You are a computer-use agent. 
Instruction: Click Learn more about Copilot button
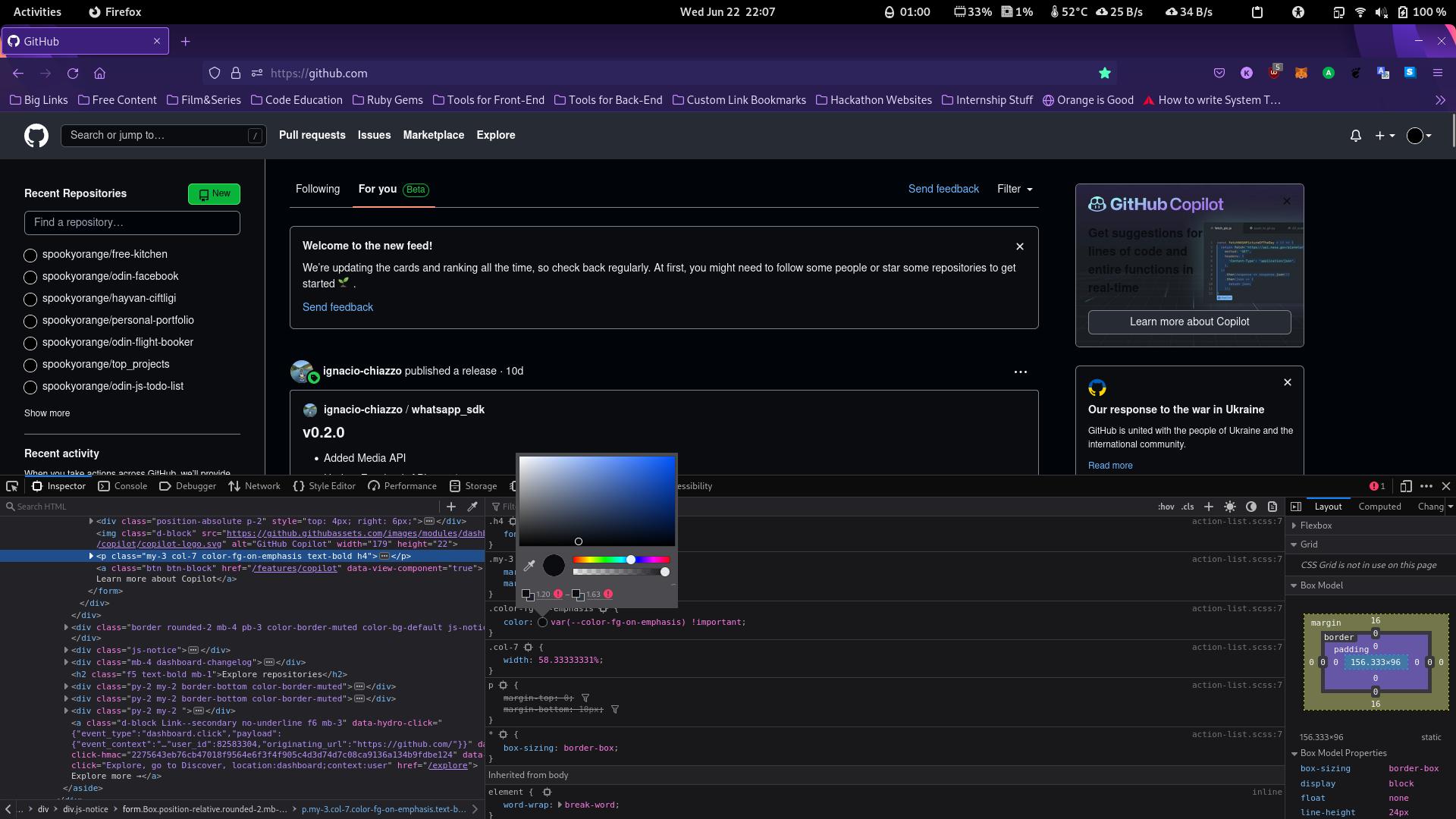[1188, 322]
